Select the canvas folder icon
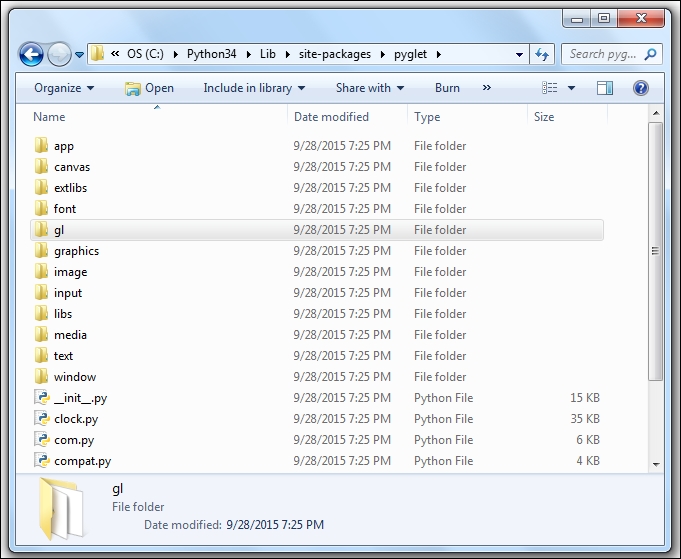681x559 pixels. [x=41, y=166]
